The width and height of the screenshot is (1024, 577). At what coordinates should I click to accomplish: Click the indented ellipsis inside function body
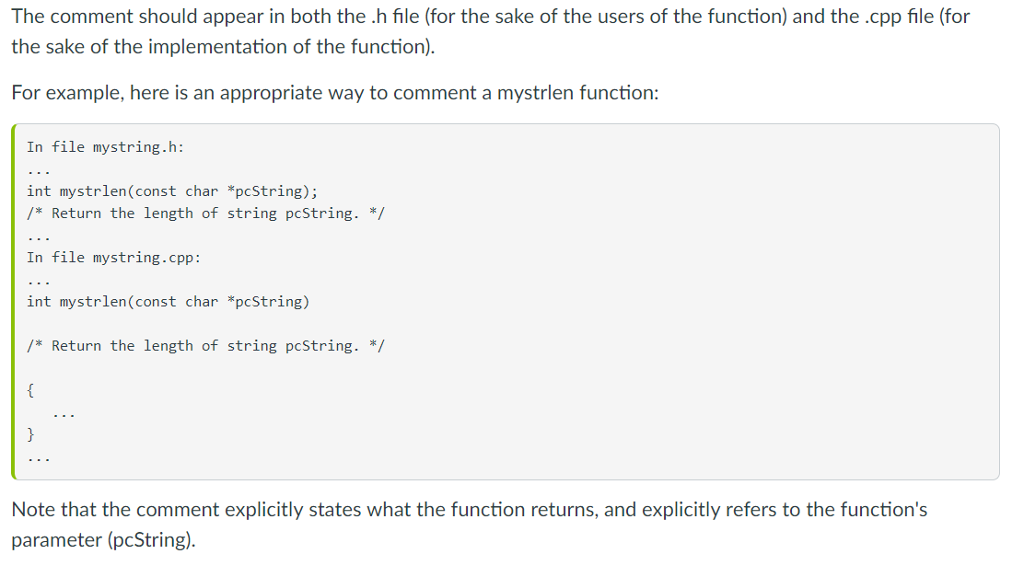(x=64, y=414)
